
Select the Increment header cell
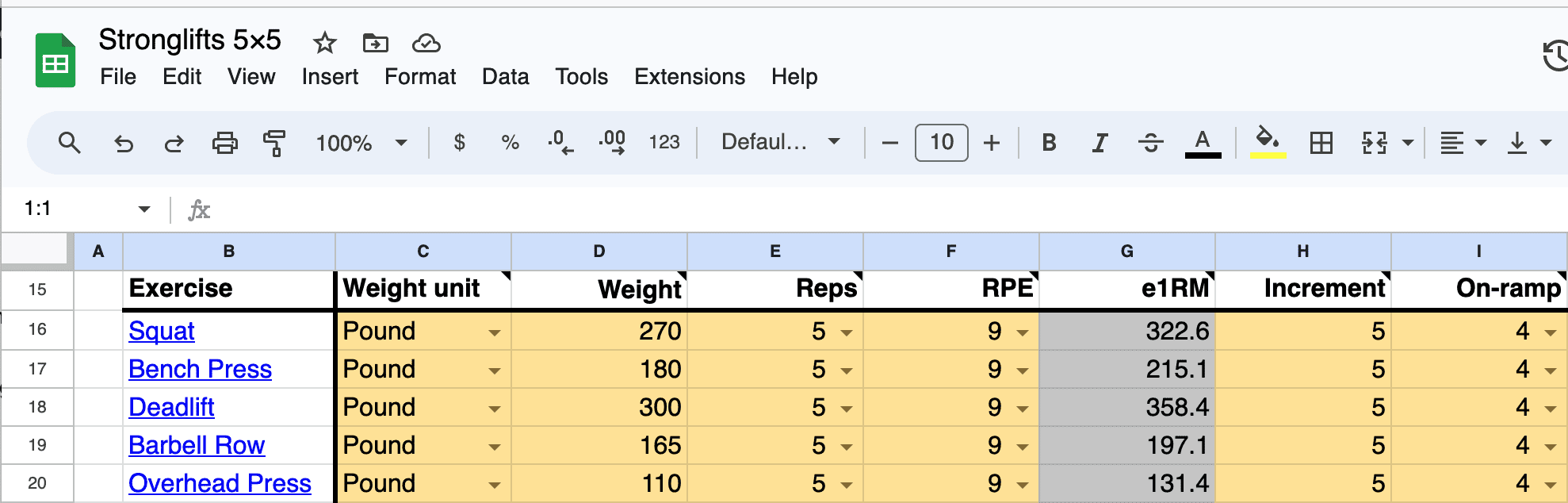pos(1302,289)
